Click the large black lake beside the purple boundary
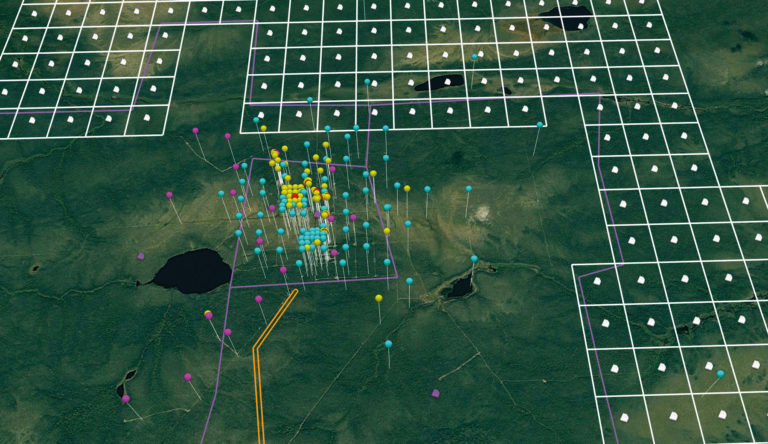Viewport: 768px width, 444px height. tap(192, 271)
